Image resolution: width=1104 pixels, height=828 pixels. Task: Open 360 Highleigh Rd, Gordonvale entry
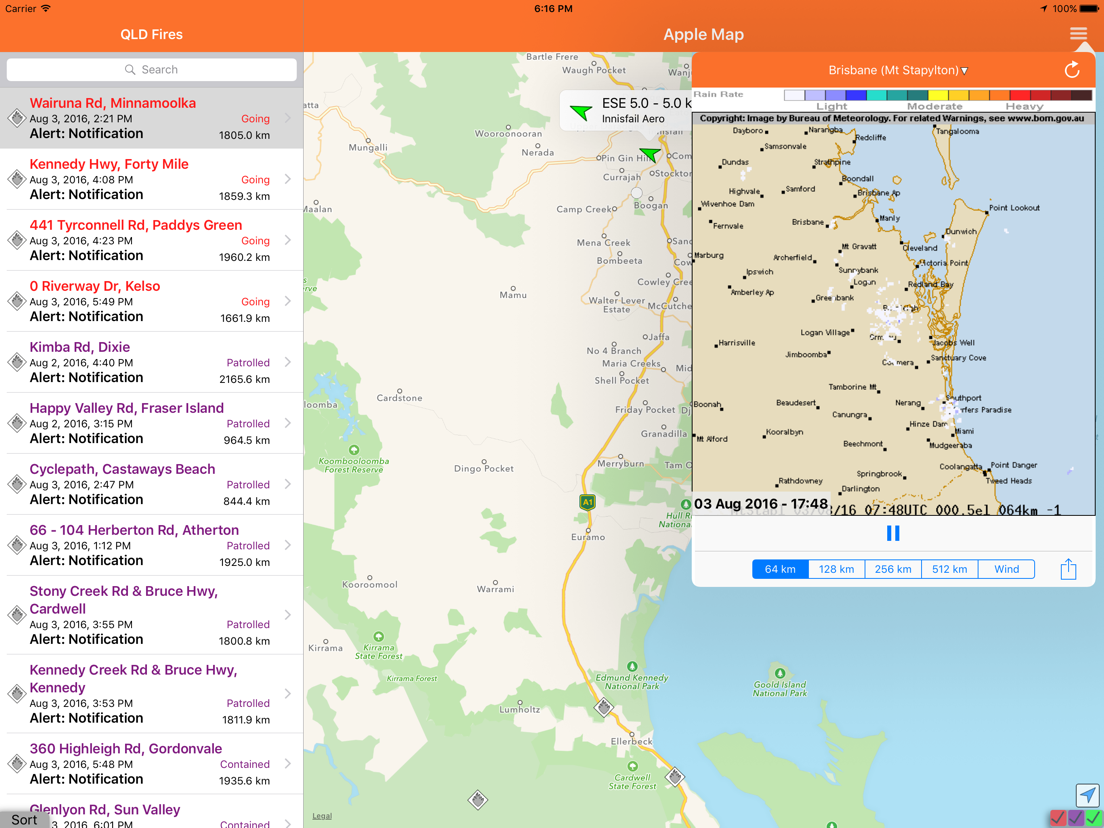(151, 763)
